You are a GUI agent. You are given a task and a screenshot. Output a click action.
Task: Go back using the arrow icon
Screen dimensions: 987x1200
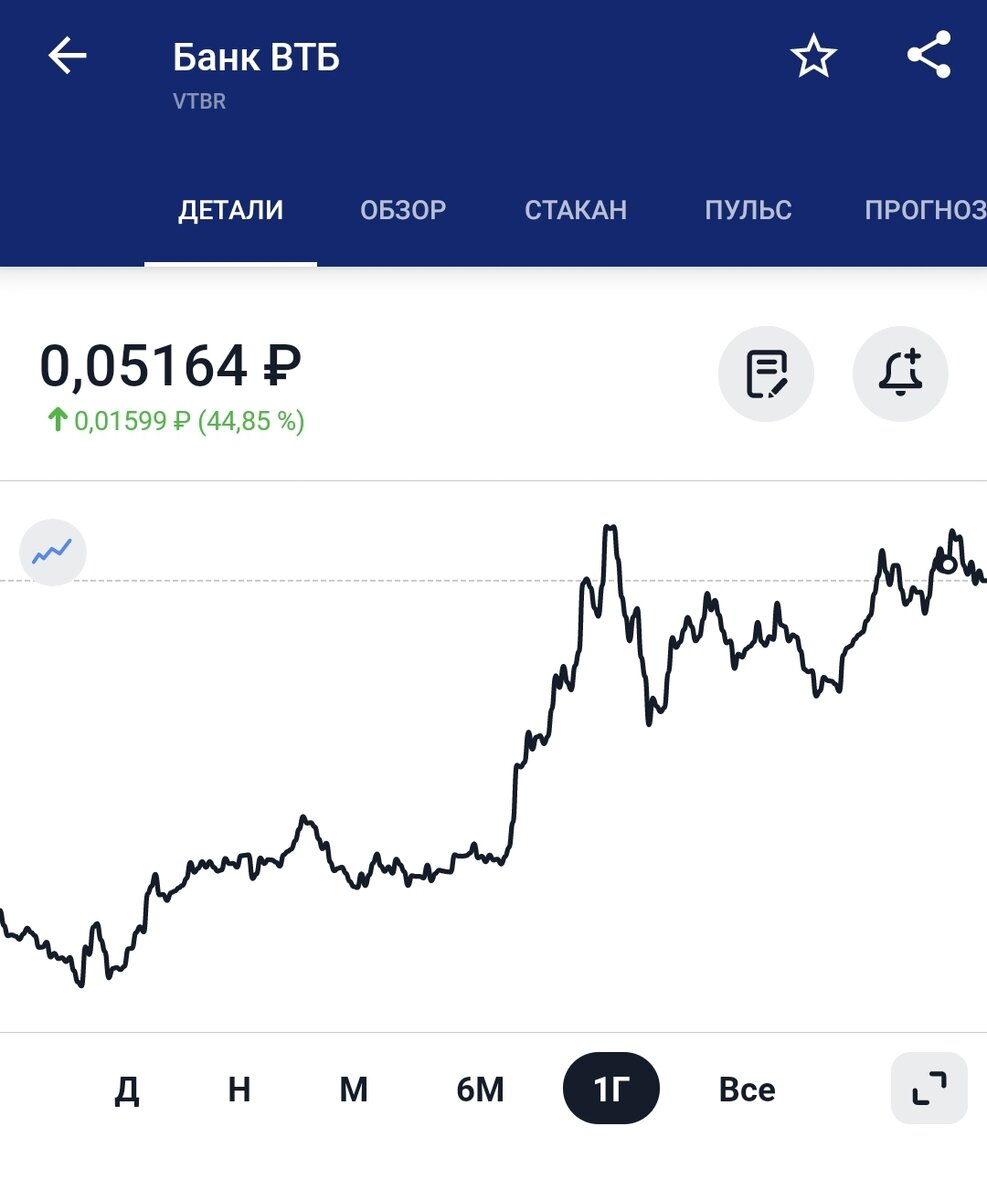coord(68,56)
